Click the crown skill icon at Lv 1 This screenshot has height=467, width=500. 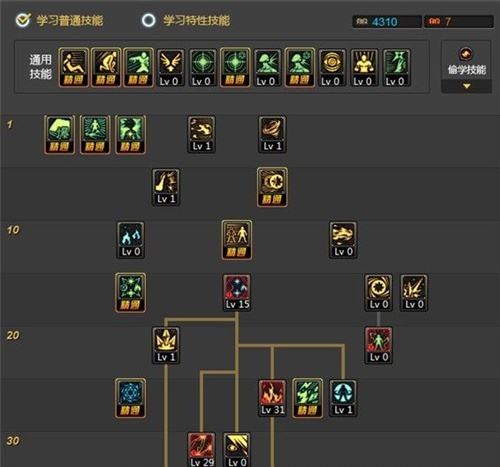(166, 345)
